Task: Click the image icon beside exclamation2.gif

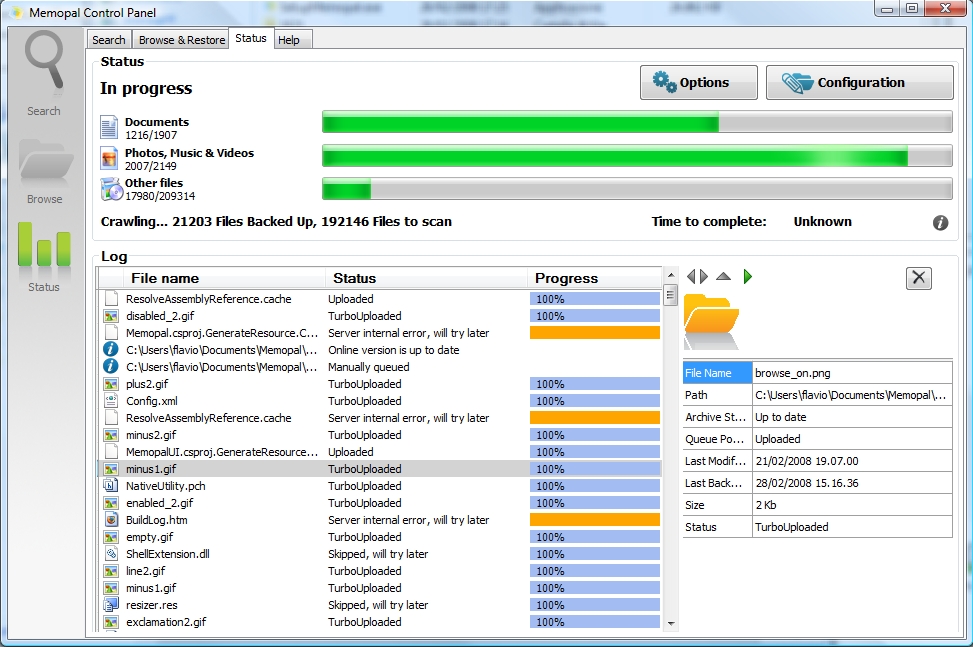Action: pos(111,622)
